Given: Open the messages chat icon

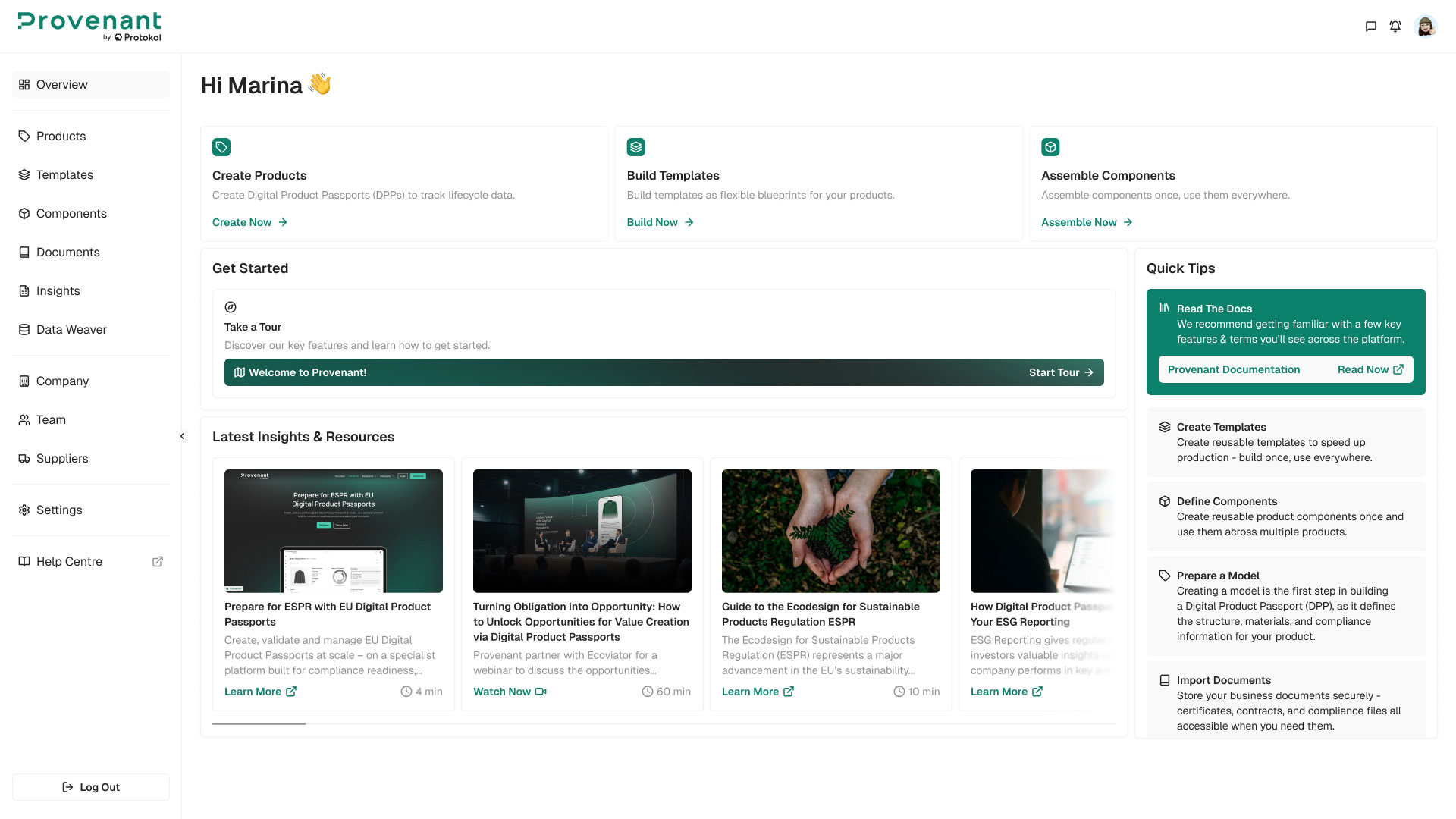Looking at the screenshot, I should [1370, 27].
